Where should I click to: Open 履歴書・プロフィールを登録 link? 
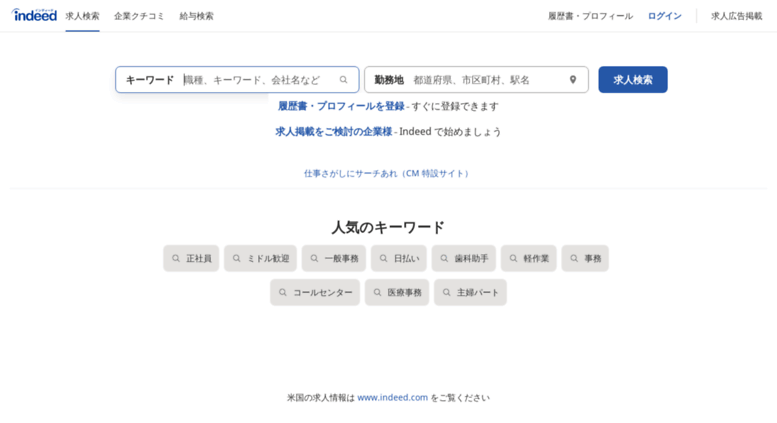[x=341, y=106]
